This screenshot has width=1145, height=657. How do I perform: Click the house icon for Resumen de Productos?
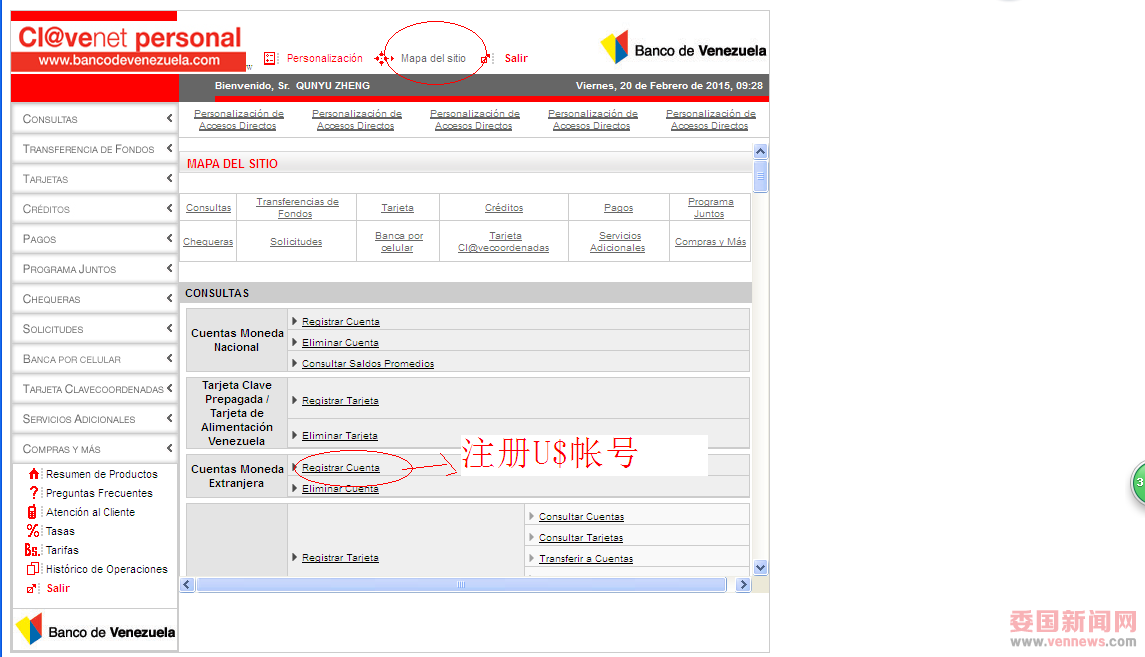tap(34, 474)
